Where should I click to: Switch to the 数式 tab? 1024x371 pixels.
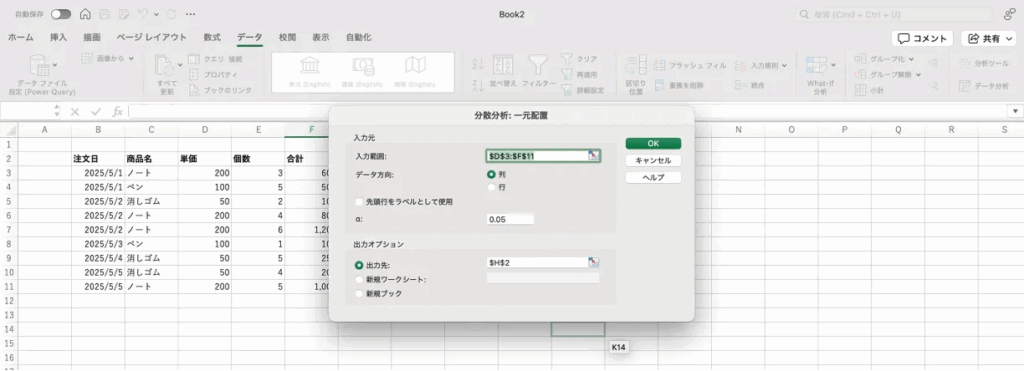[x=212, y=37]
